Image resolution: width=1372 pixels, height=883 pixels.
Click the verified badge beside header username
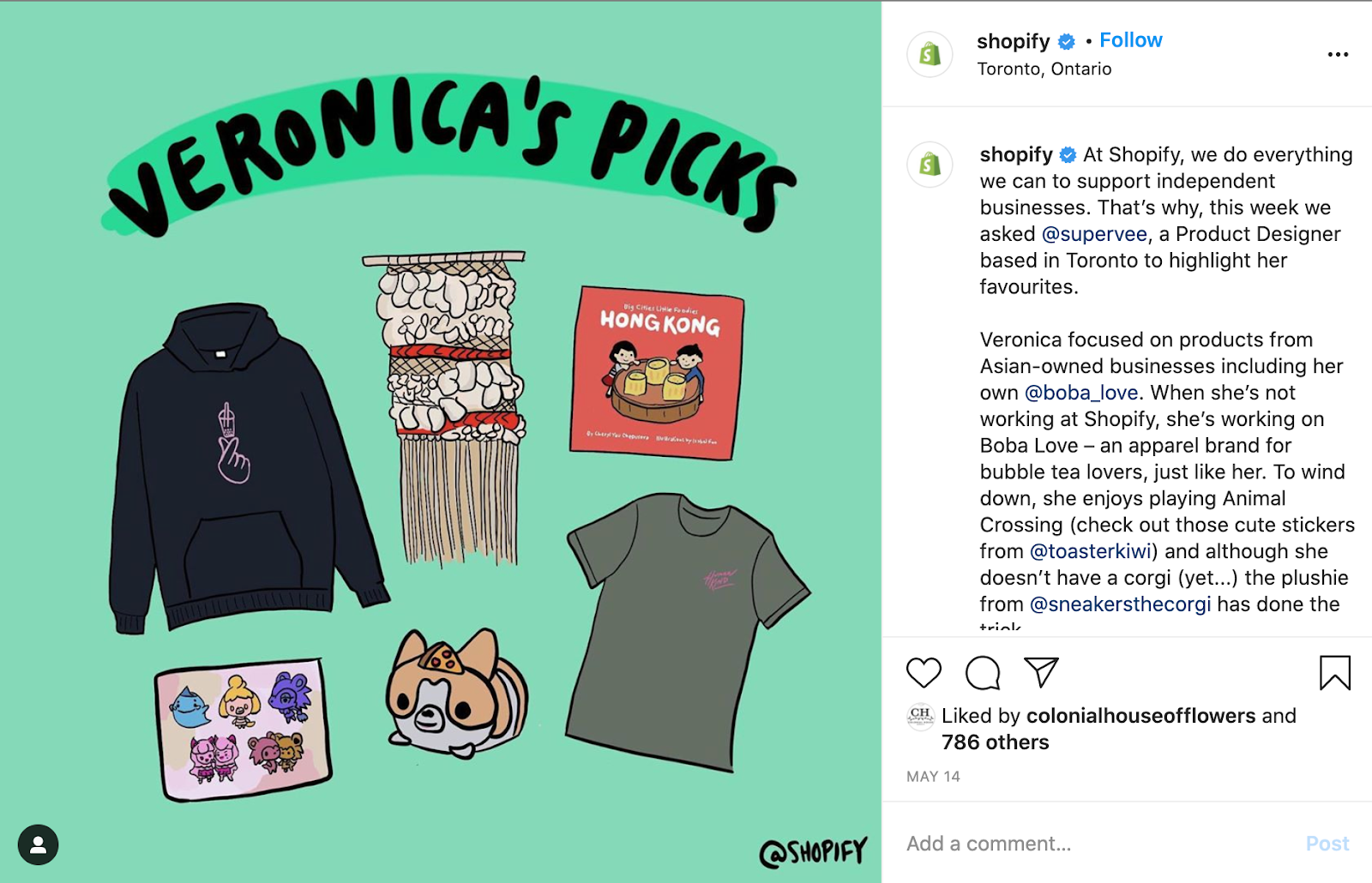click(1067, 41)
